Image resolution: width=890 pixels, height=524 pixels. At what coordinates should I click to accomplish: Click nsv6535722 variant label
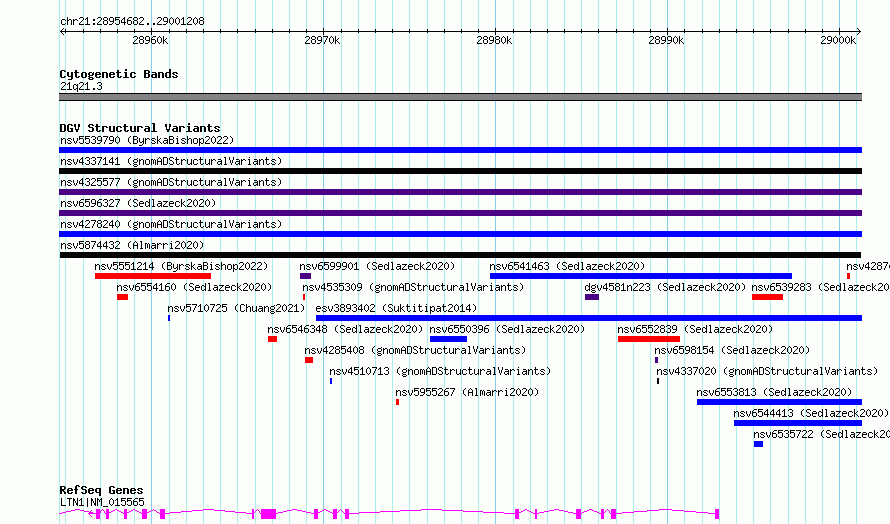click(x=821, y=434)
